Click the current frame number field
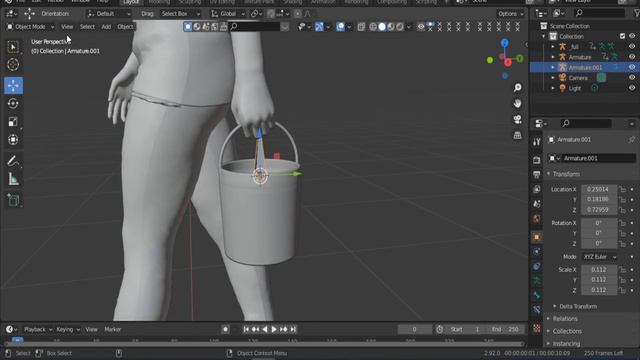Screen dimensions: 640x360 point(414,329)
